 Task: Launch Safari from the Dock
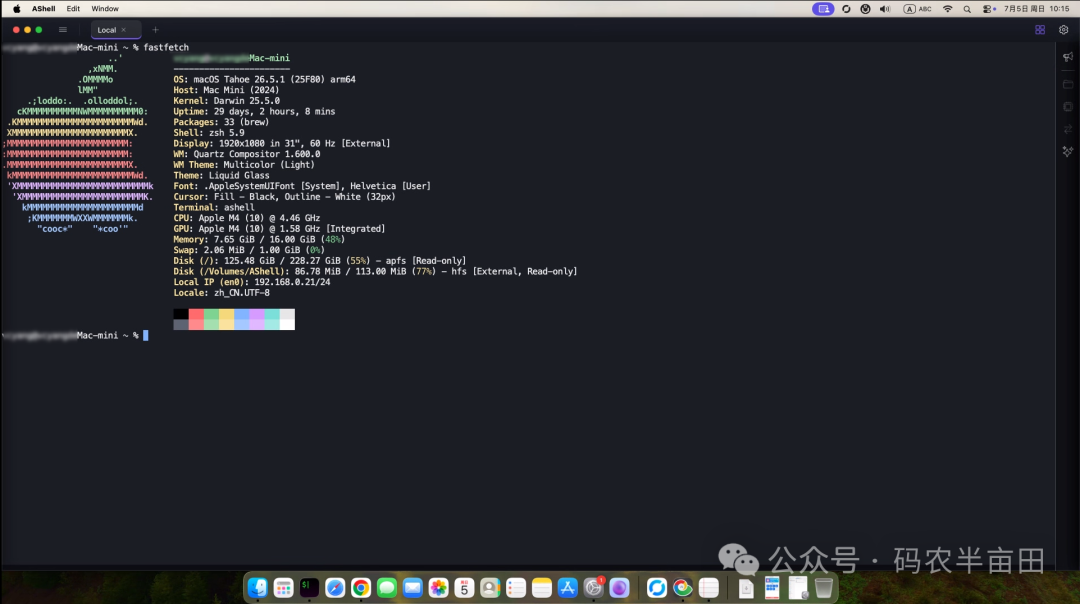(335, 587)
